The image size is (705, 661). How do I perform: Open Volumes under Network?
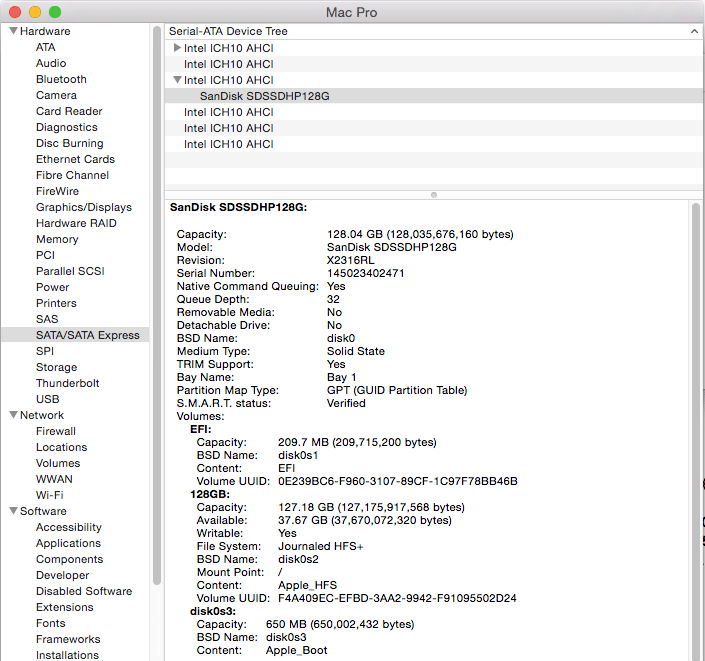pos(58,463)
